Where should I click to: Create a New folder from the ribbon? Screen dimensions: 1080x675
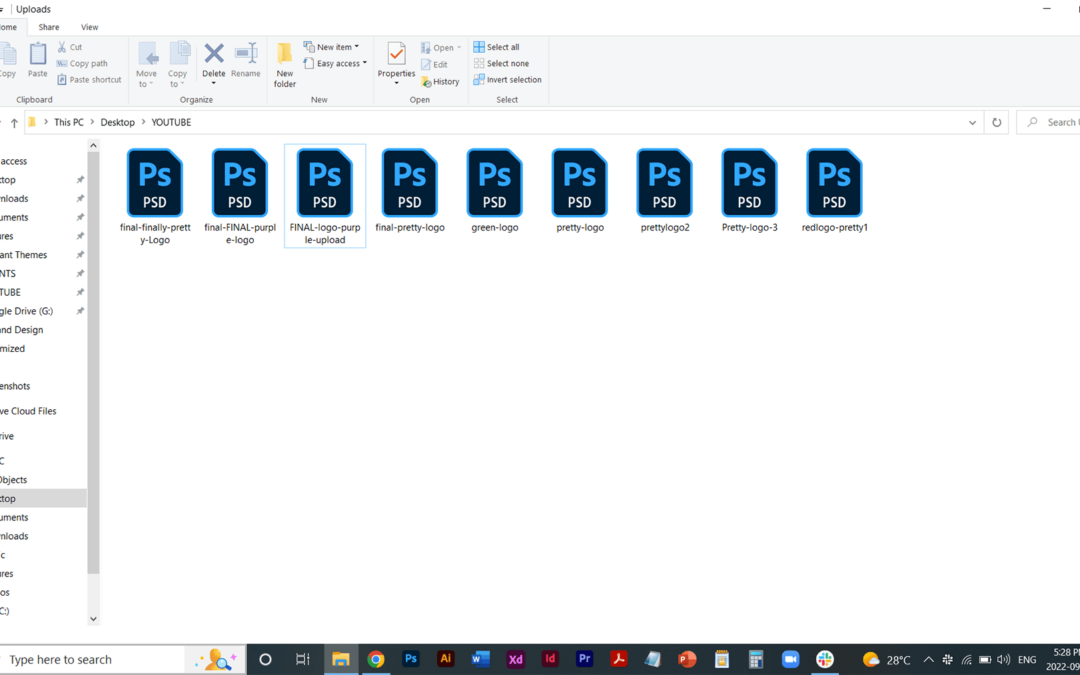coord(285,64)
